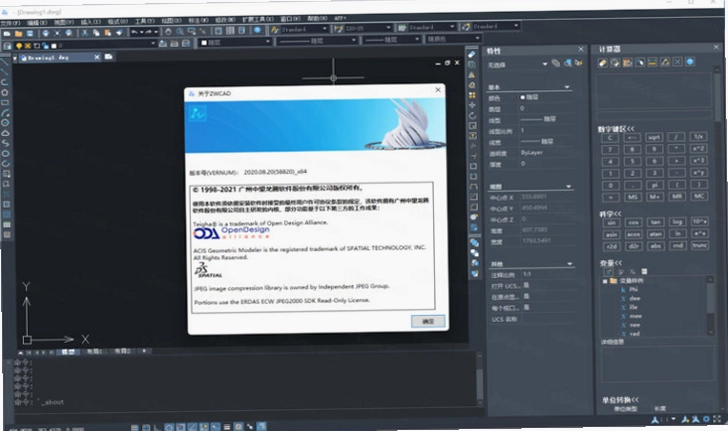Open the 编辑(E) menu

pos(37,22)
